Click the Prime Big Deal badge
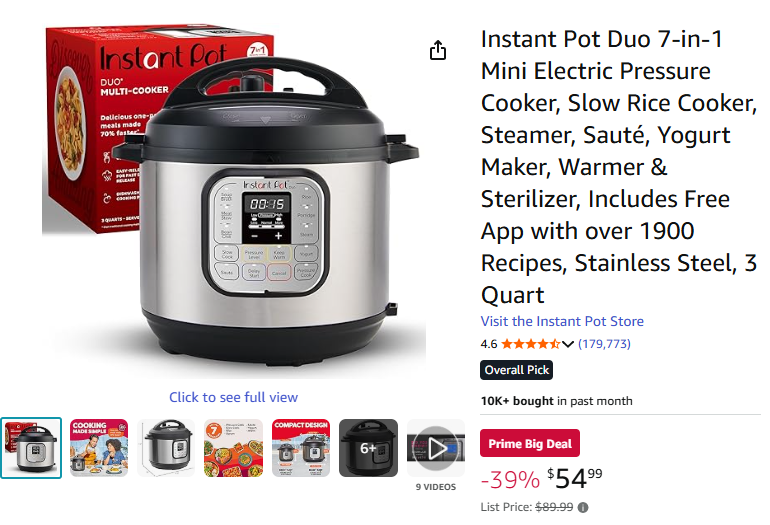The image size is (770, 525). [530, 443]
